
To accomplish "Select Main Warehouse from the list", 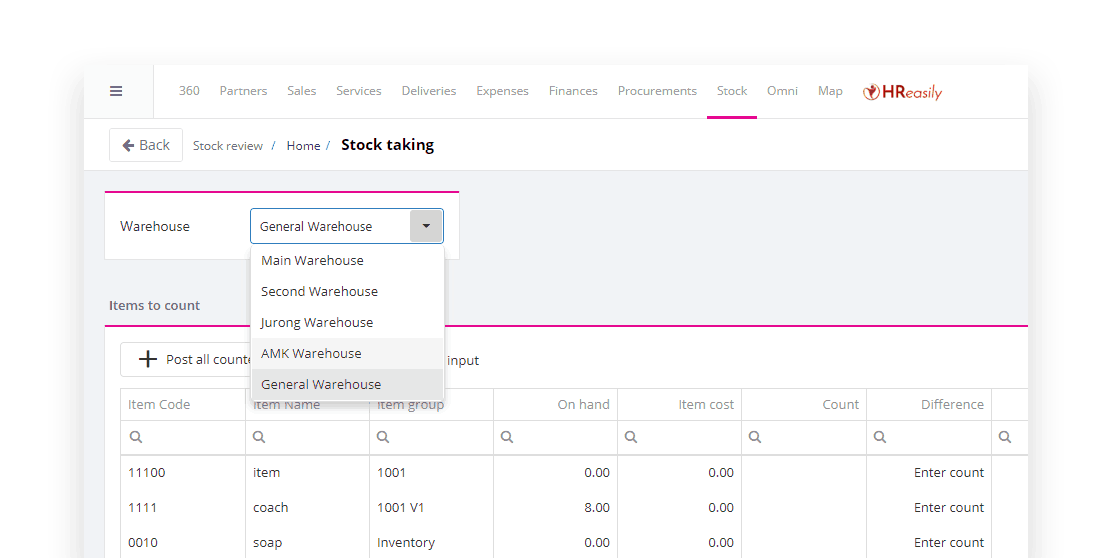I will [348, 261].
